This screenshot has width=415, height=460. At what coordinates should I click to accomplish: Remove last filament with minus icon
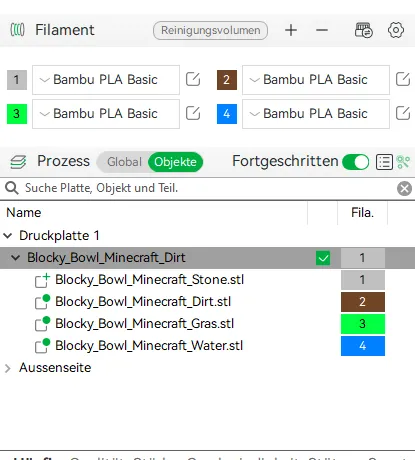coord(322,30)
